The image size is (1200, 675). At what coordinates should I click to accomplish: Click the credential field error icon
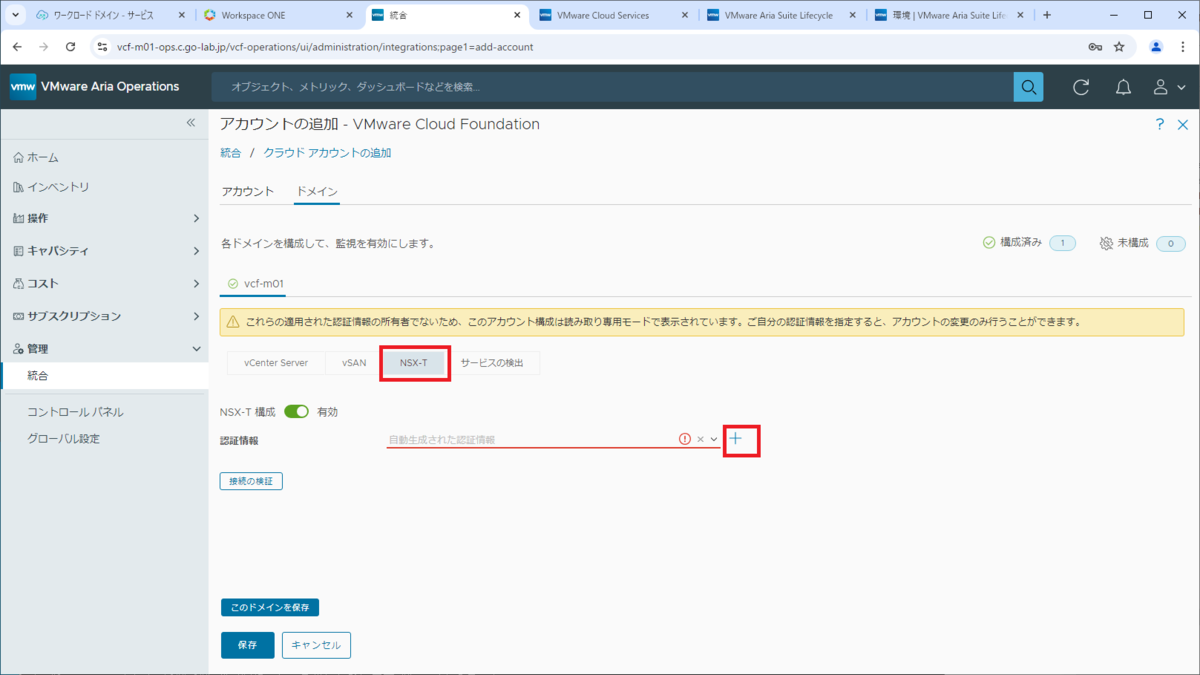coord(685,439)
